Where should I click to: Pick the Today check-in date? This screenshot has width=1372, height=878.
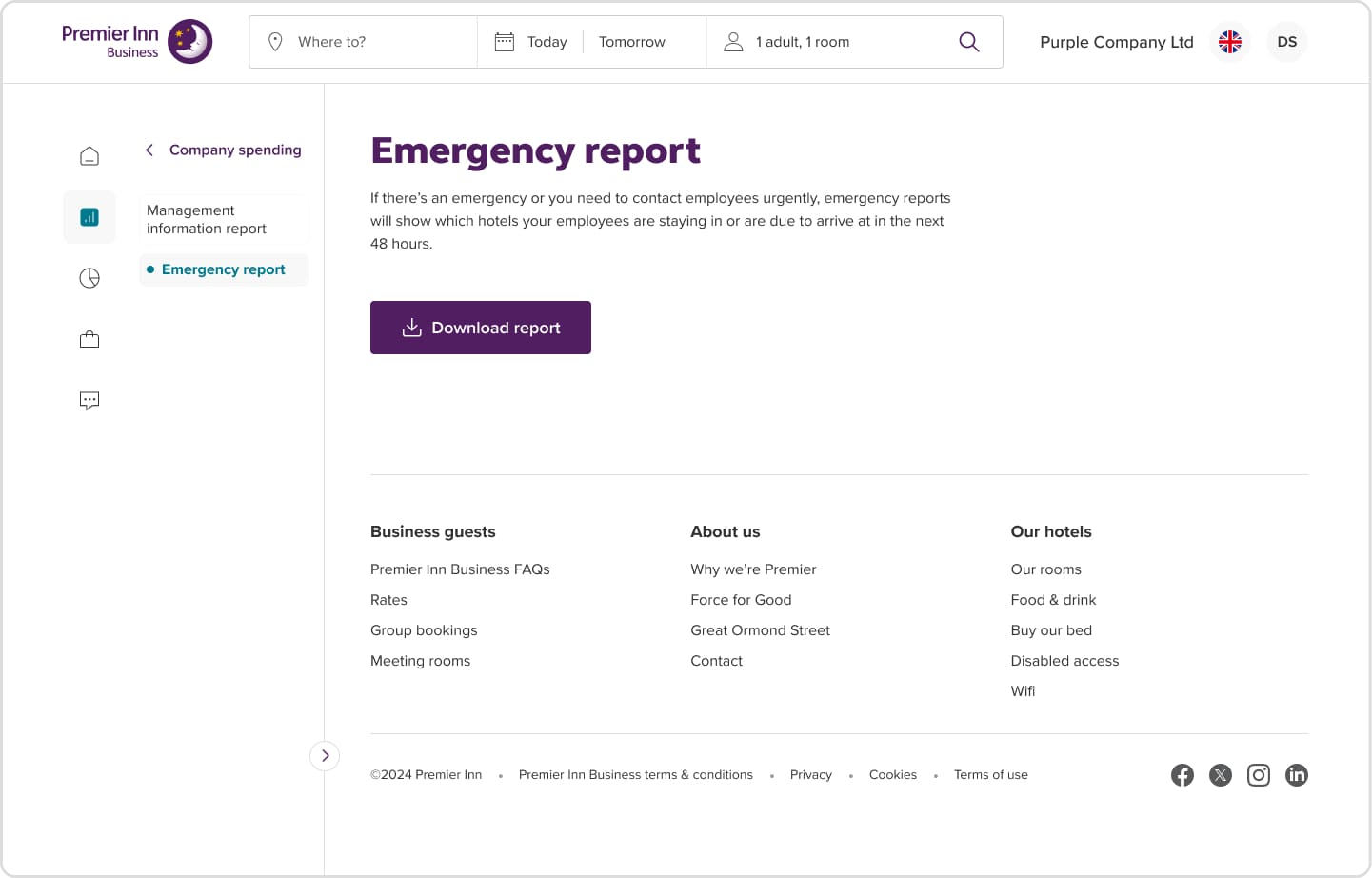click(x=547, y=42)
